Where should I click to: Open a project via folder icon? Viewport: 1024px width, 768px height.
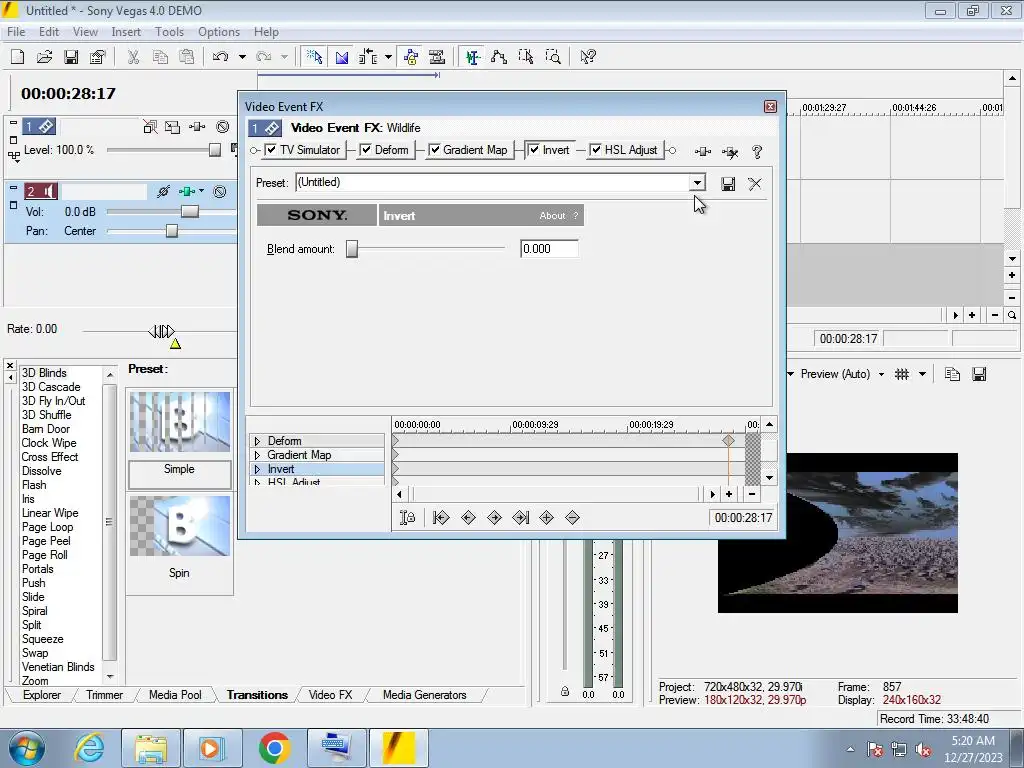click(x=44, y=57)
